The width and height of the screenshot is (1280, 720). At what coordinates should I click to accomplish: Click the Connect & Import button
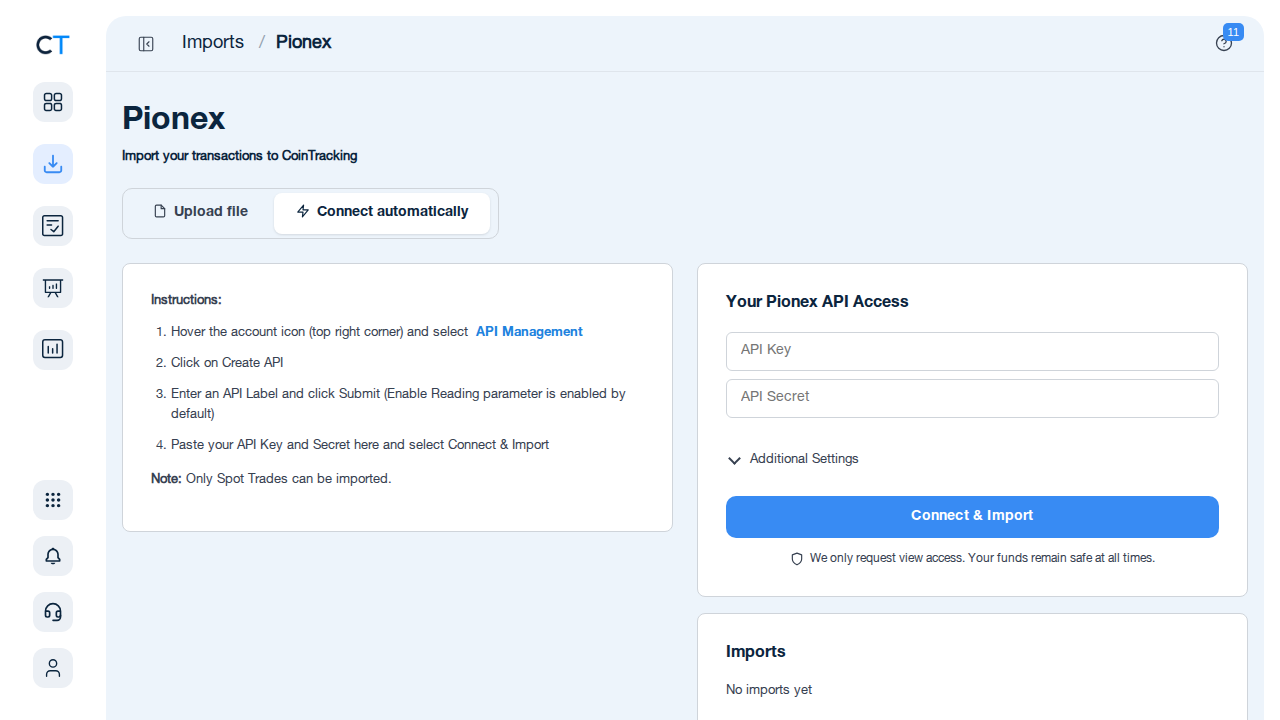(972, 517)
